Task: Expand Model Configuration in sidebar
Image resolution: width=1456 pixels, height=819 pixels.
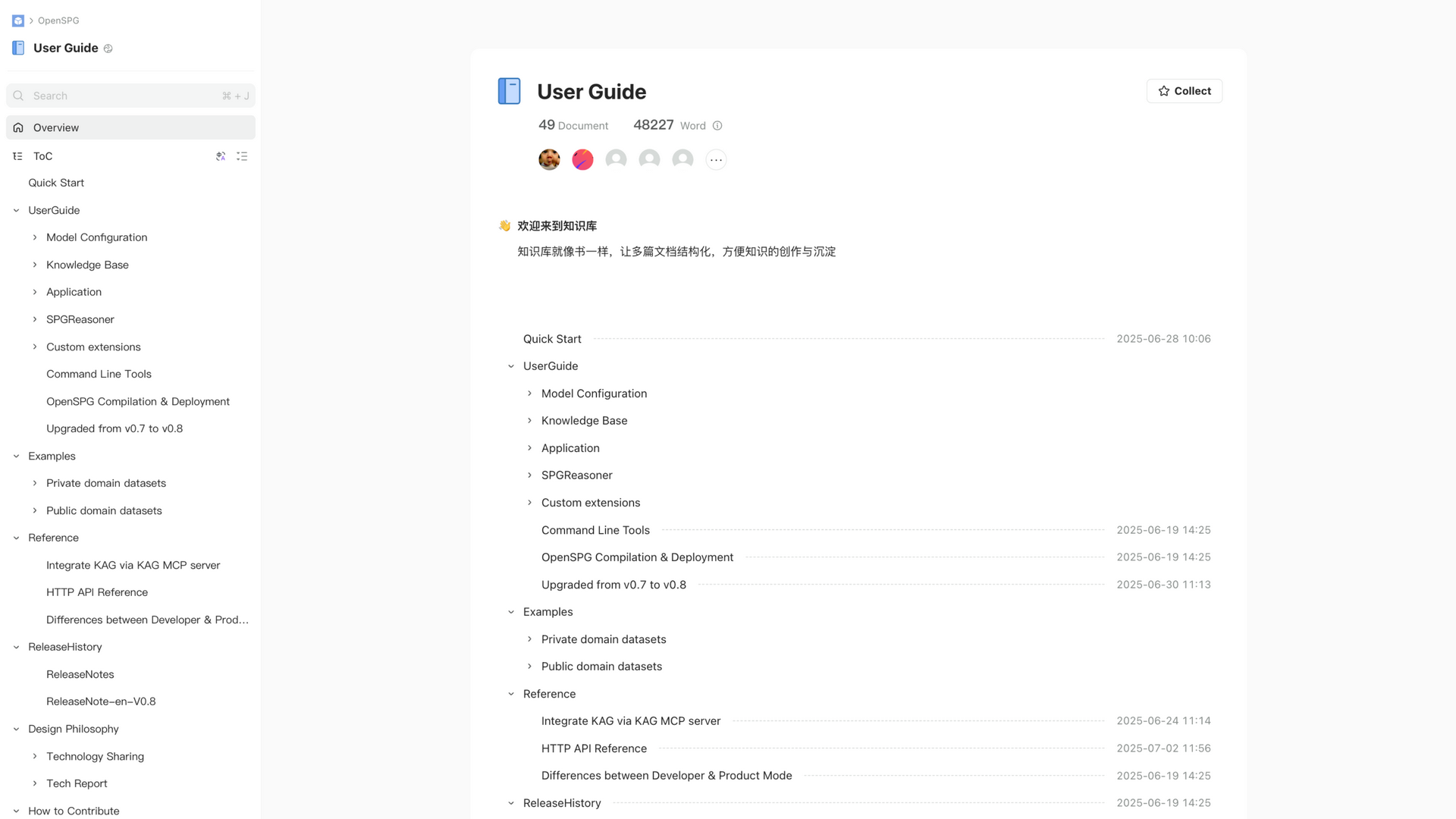Action: (34, 237)
